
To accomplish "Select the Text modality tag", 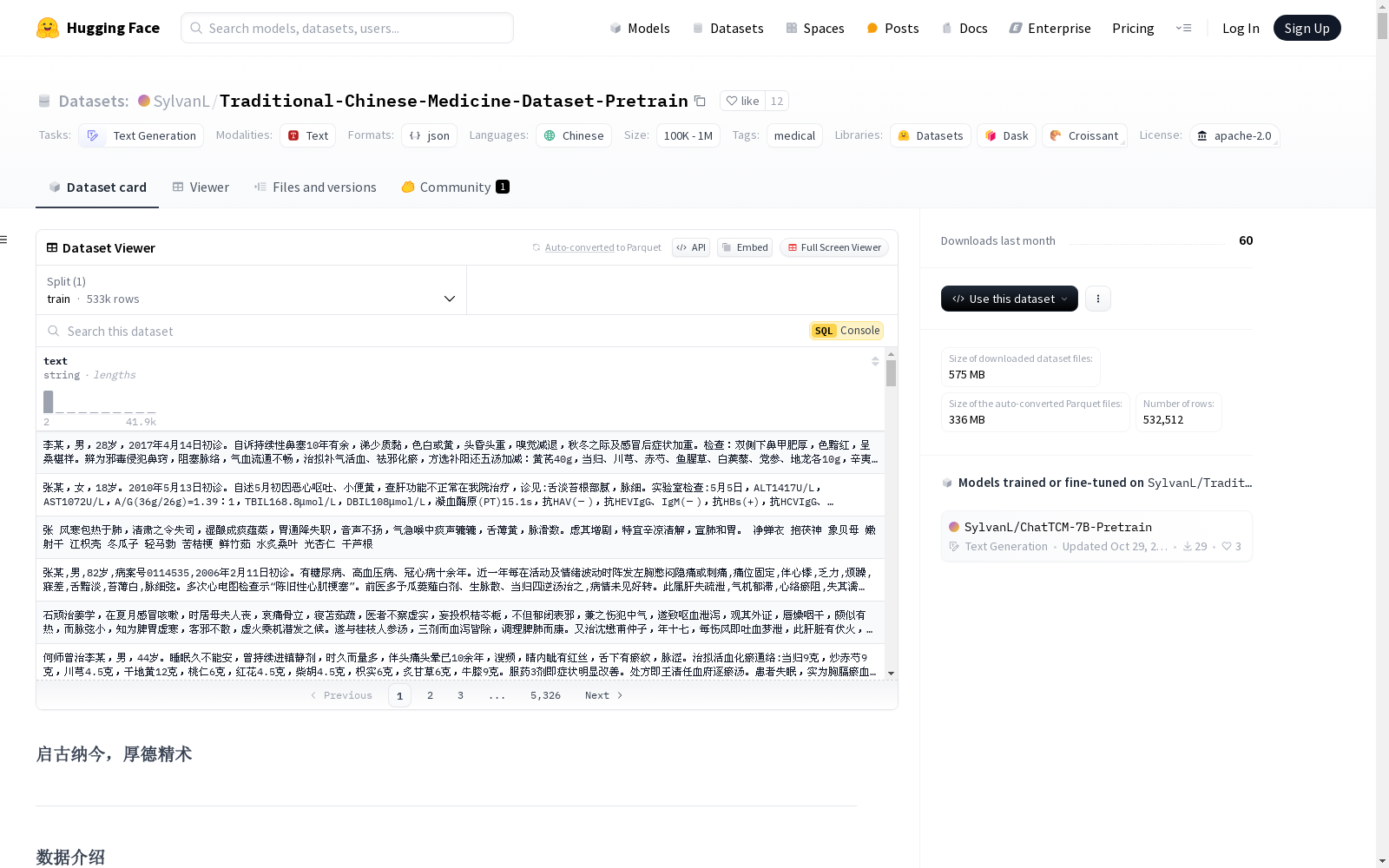I will (308, 135).
